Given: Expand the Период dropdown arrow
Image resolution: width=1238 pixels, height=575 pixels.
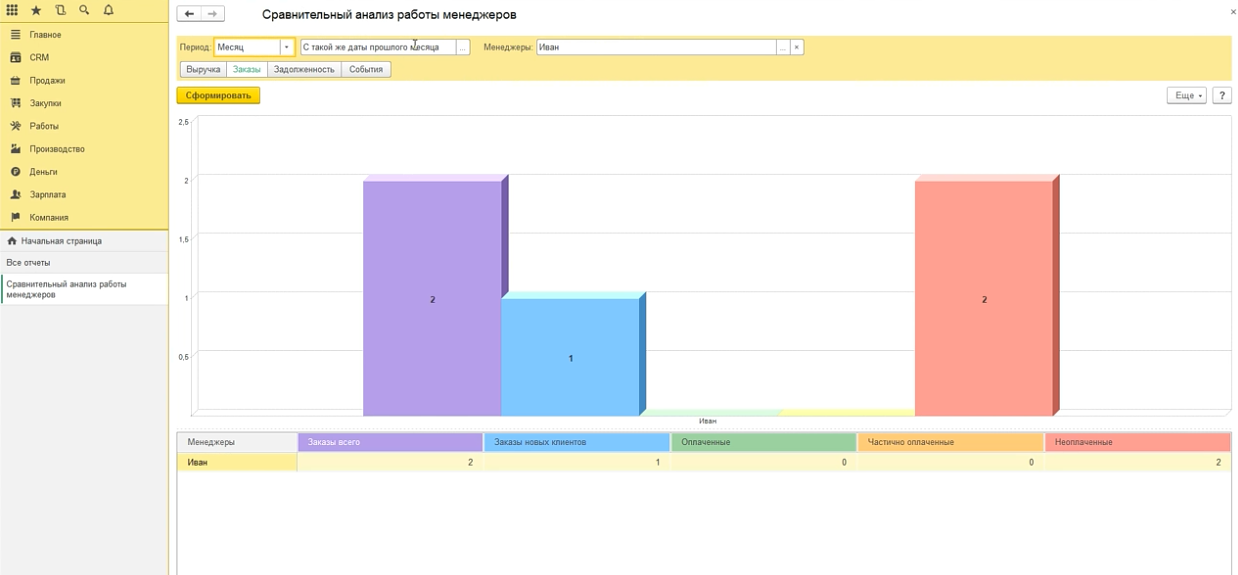Looking at the screenshot, I should point(287,47).
